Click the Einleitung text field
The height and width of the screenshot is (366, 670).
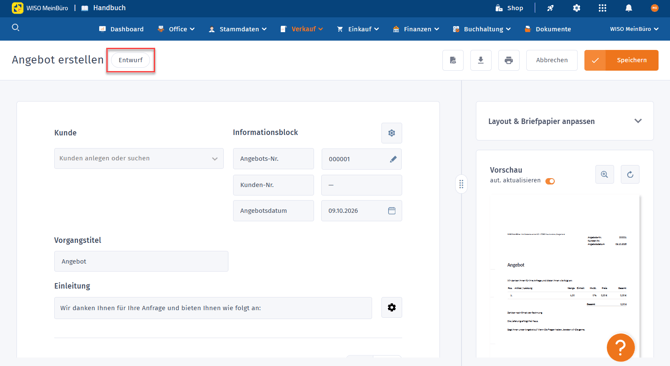(213, 308)
